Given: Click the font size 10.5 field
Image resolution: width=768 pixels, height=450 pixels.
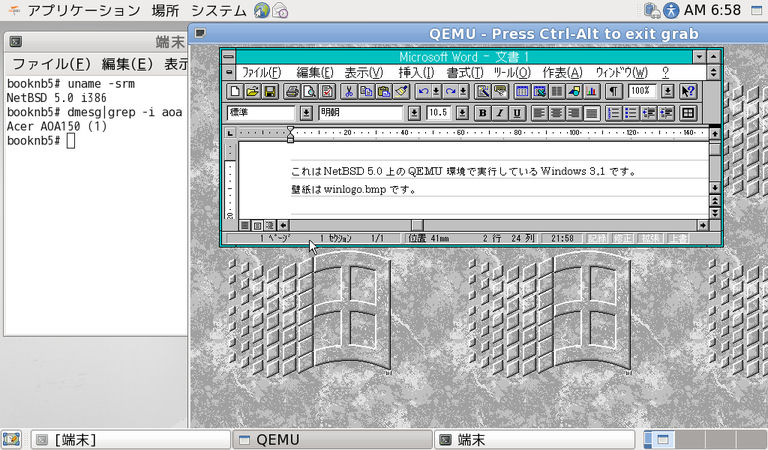Looking at the screenshot, I should tap(440, 113).
